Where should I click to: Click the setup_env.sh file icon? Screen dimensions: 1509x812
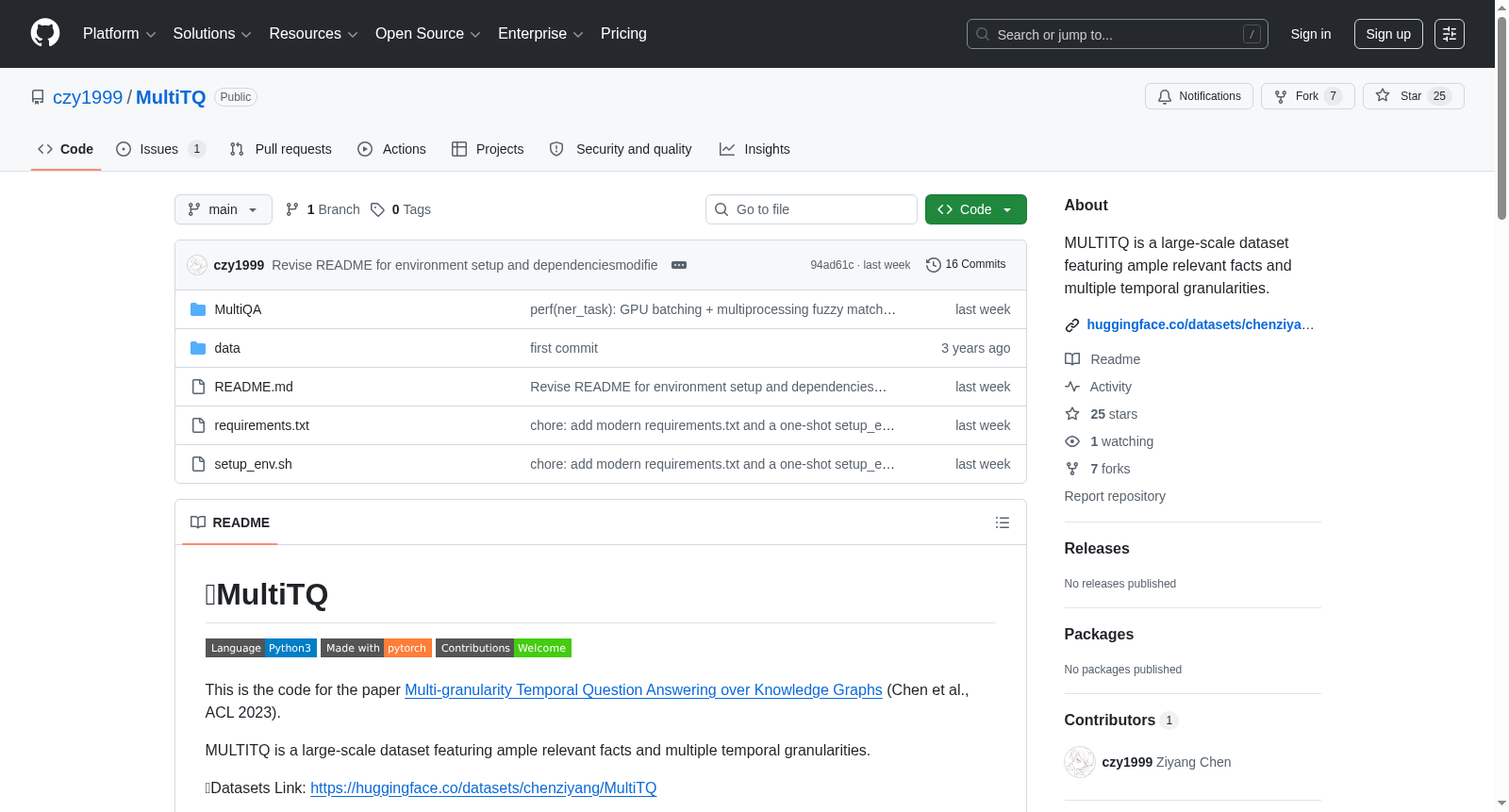pos(198,464)
